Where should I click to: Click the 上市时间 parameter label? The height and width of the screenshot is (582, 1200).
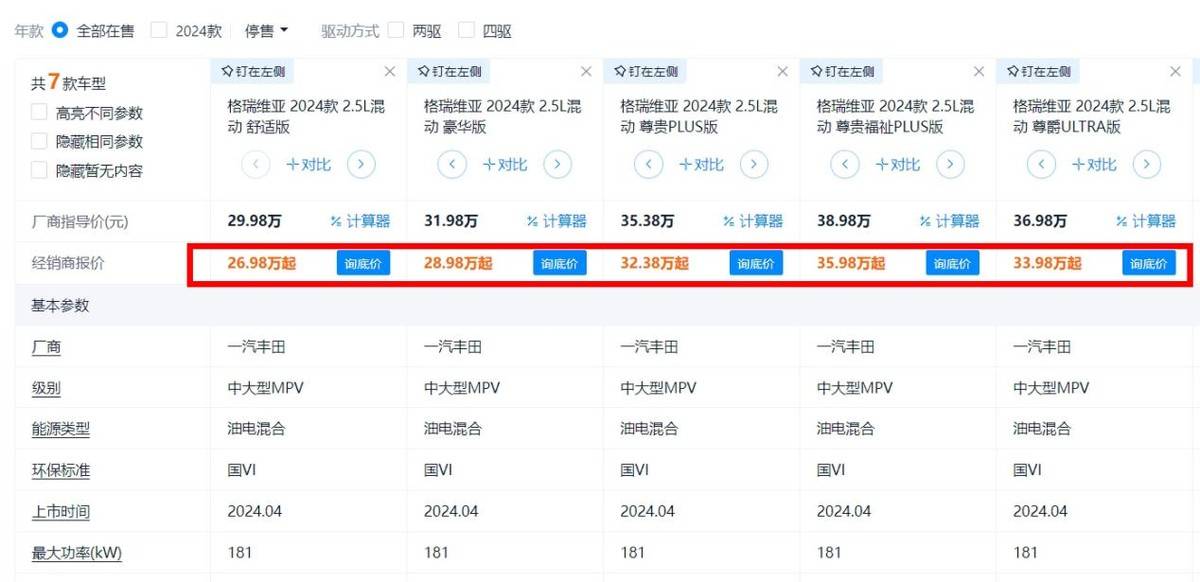[61, 511]
